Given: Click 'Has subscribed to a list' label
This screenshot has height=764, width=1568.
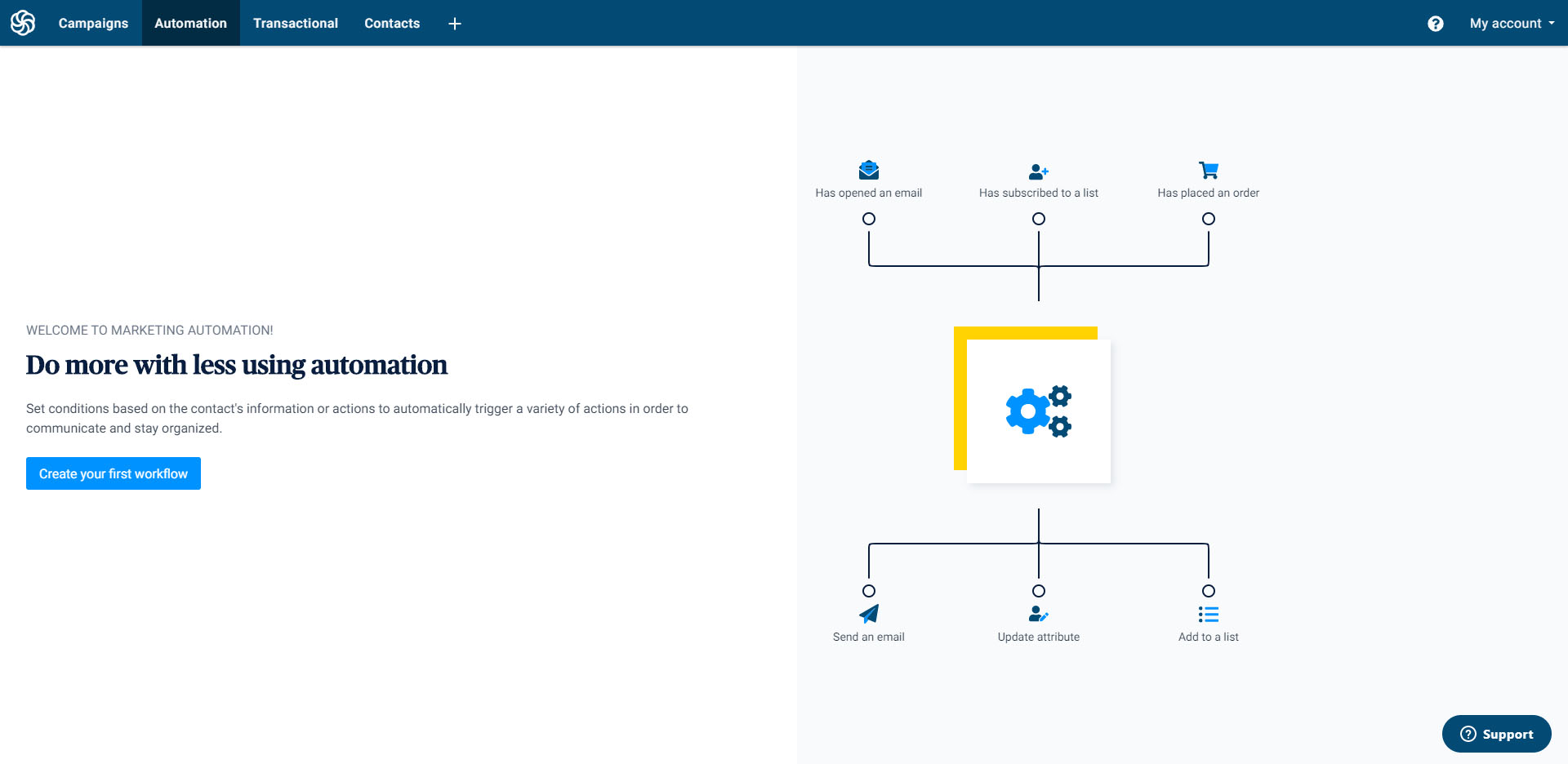Looking at the screenshot, I should point(1039,193).
